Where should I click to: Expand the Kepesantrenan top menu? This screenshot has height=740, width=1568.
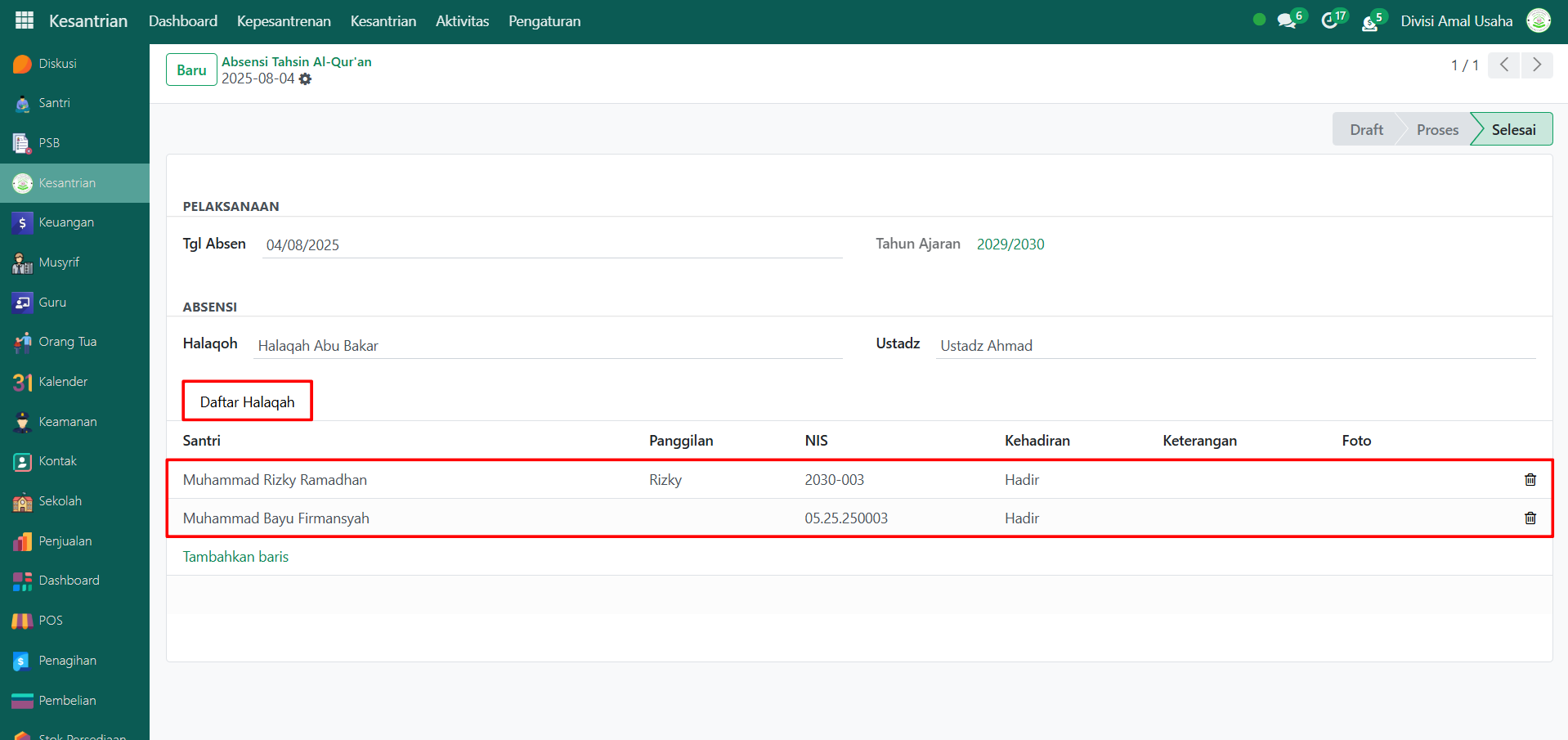(284, 21)
